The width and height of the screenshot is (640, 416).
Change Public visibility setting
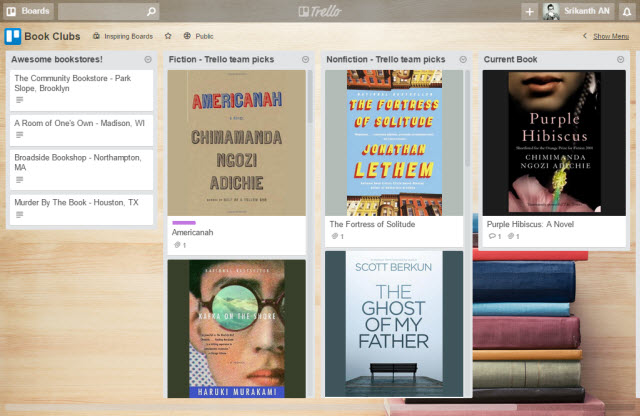(x=198, y=36)
